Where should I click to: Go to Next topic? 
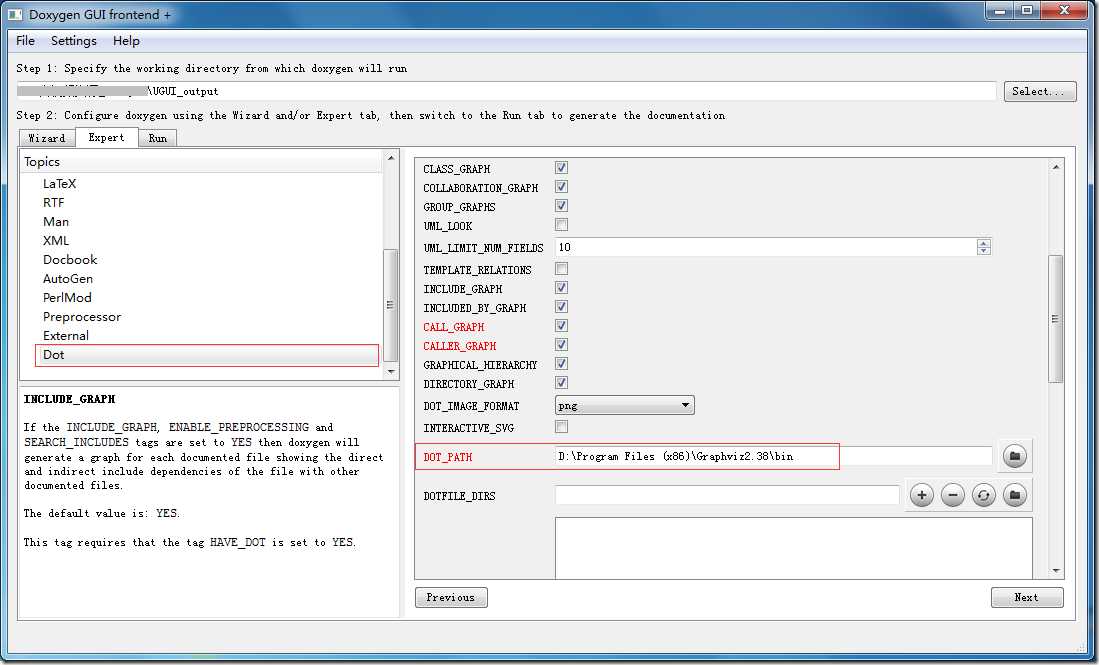(x=1027, y=597)
